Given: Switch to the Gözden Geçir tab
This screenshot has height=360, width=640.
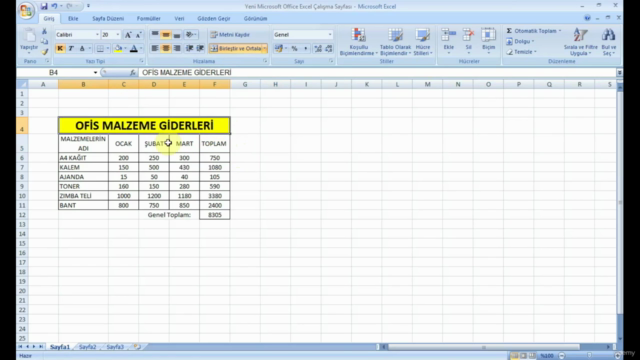Looking at the screenshot, I should (213, 18).
